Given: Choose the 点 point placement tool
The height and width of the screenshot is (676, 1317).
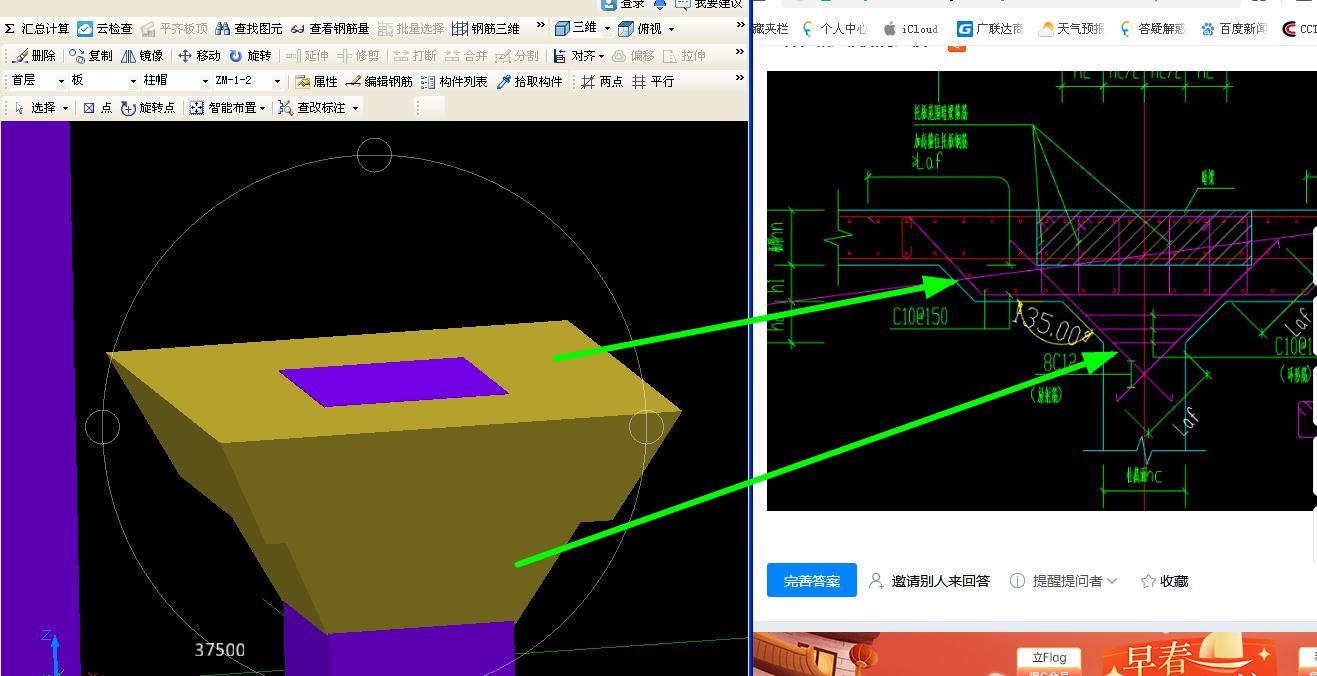Looking at the screenshot, I should (97, 108).
